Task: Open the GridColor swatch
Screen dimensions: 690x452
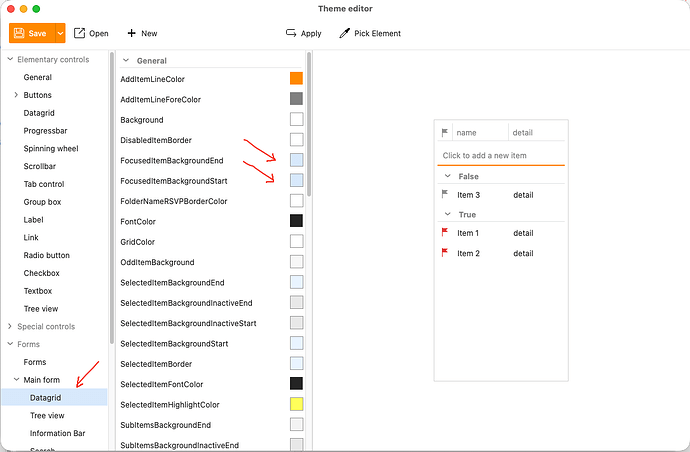Action: [296, 241]
